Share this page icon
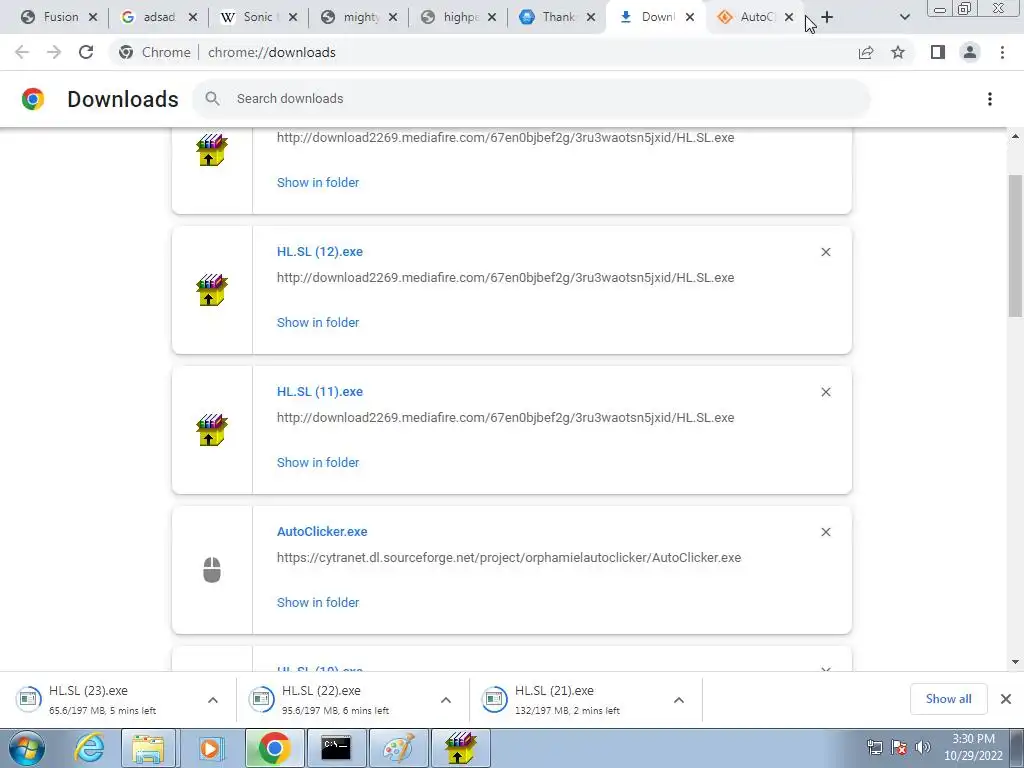The width and height of the screenshot is (1024, 768). 866,52
